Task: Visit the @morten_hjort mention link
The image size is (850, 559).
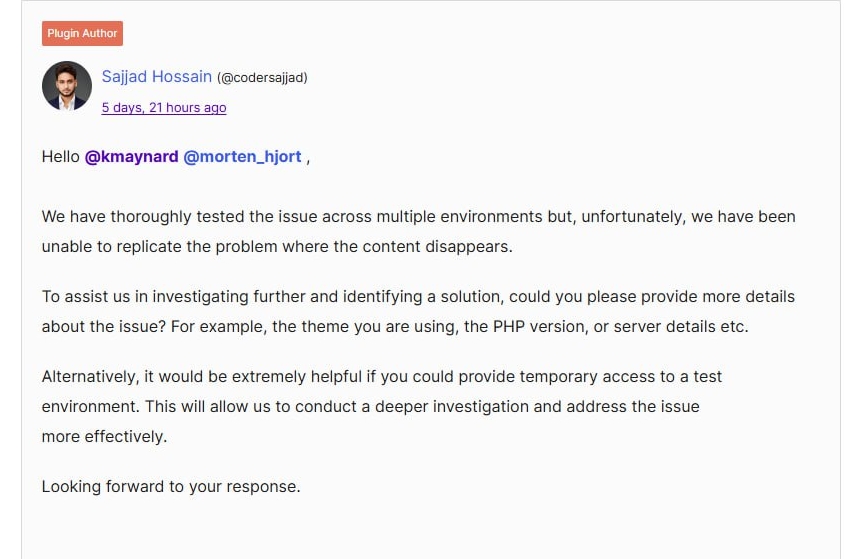Action: [x=242, y=157]
